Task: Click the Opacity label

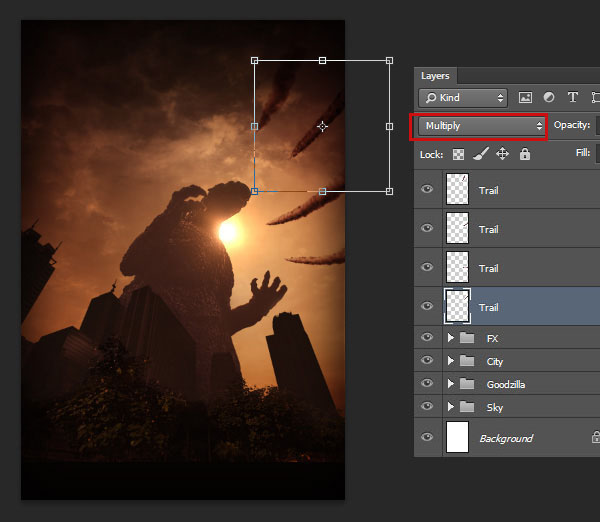Action: 572,125
